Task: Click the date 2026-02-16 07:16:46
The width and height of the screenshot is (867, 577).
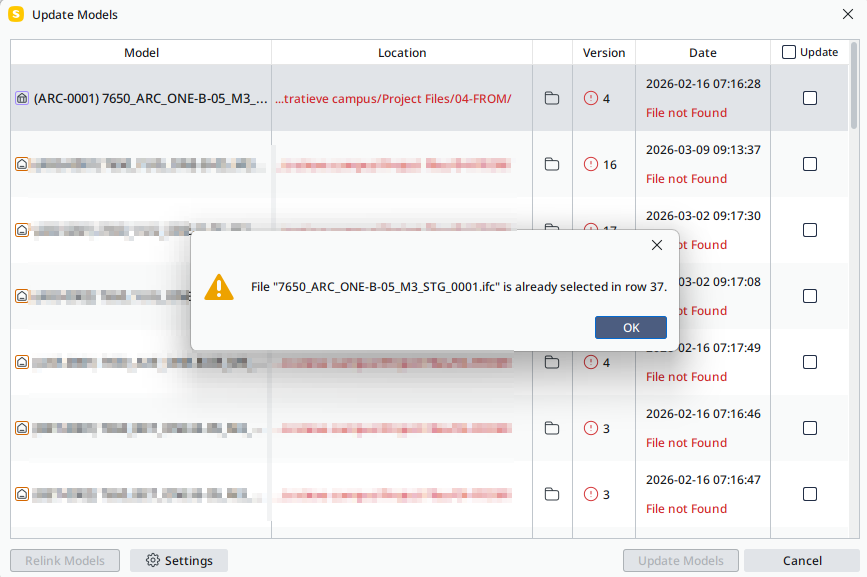Action: pos(703,413)
